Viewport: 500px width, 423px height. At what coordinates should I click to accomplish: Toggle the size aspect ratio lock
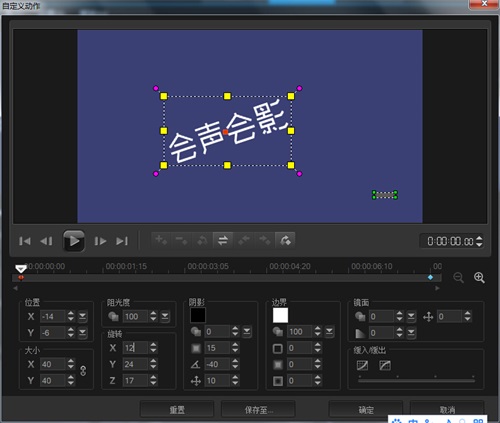click(x=83, y=371)
